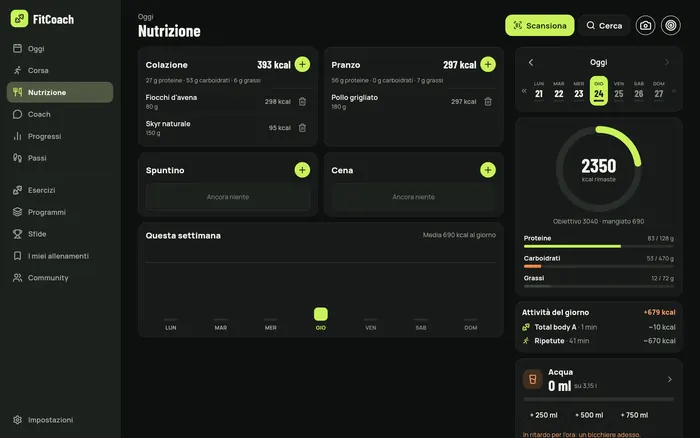The height and width of the screenshot is (438, 700).
Task: Go to previous week with left chevron
Action: click(x=531, y=63)
